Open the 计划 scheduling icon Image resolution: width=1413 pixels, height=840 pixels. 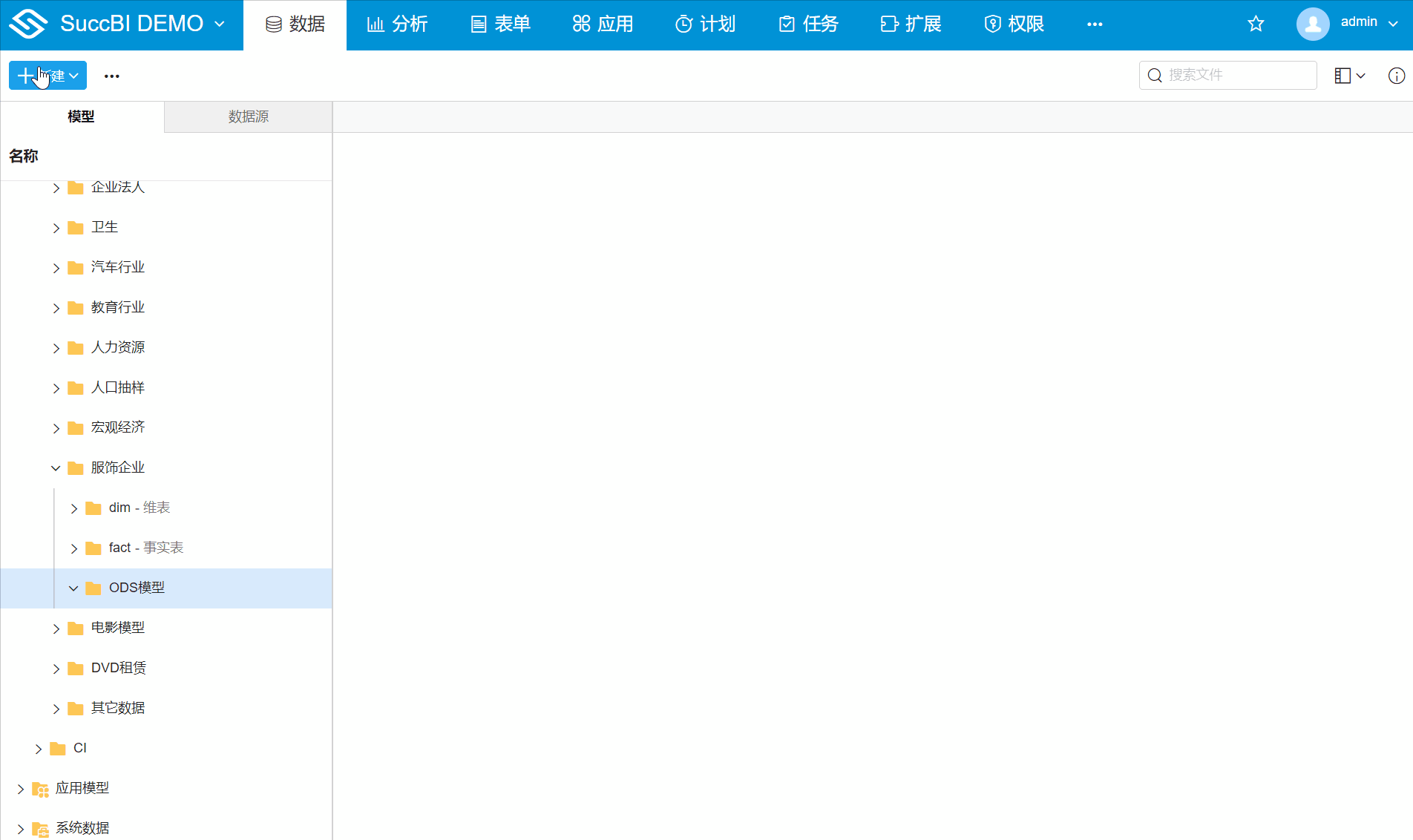click(683, 24)
